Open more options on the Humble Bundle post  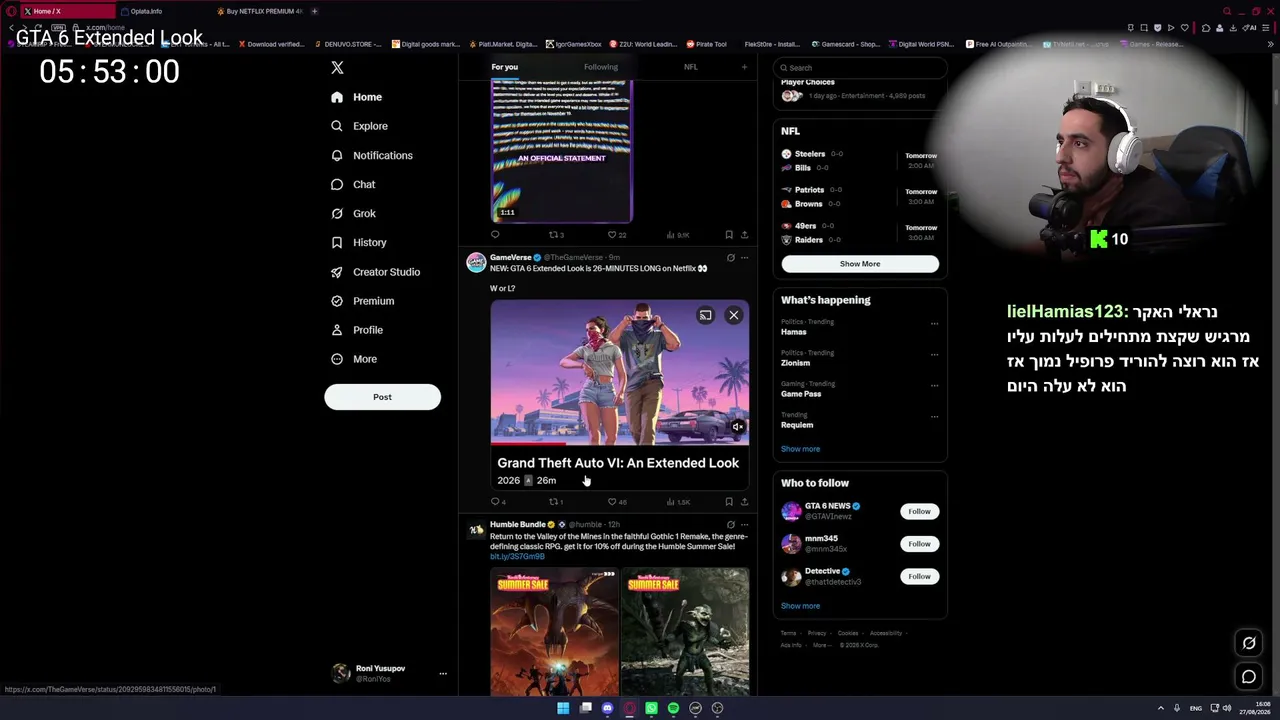[x=744, y=525]
